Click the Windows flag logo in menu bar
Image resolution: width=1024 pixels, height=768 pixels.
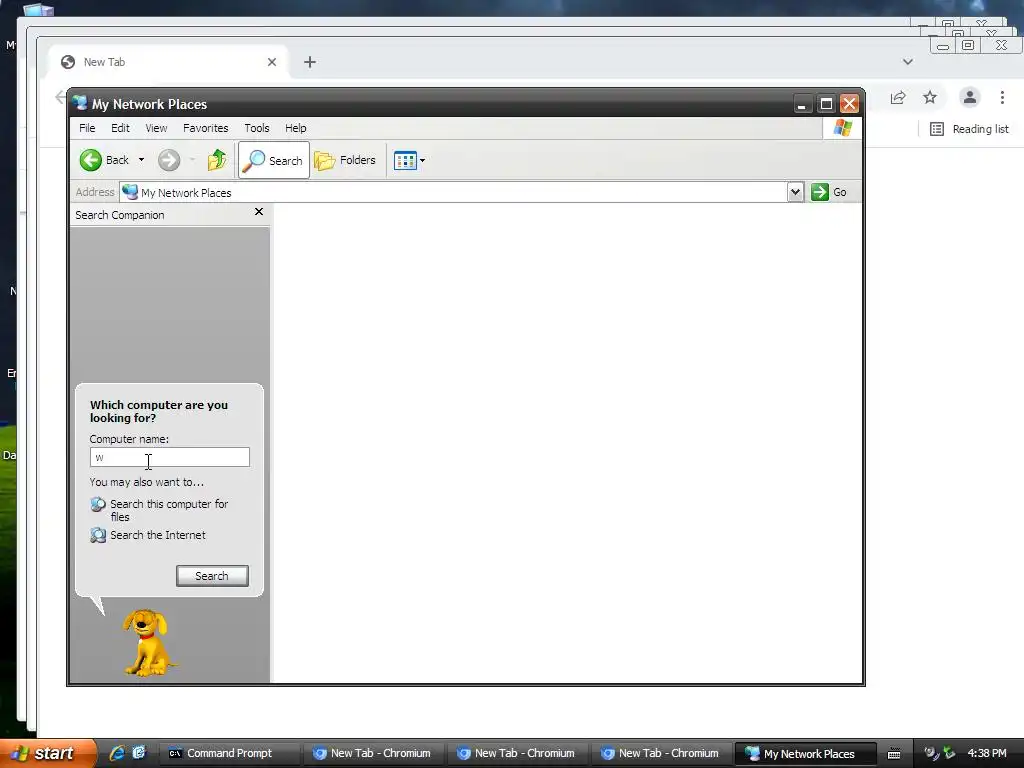[x=842, y=128]
